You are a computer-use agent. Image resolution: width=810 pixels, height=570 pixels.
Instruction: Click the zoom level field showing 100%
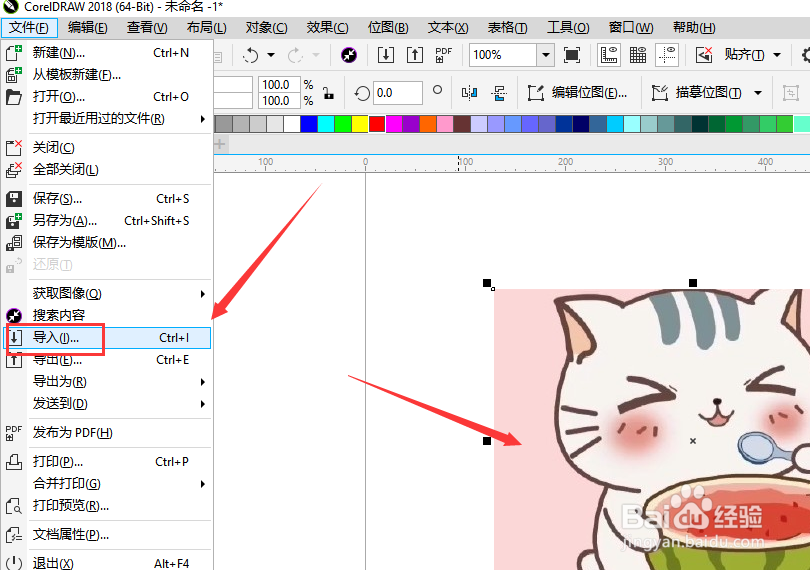(503, 55)
